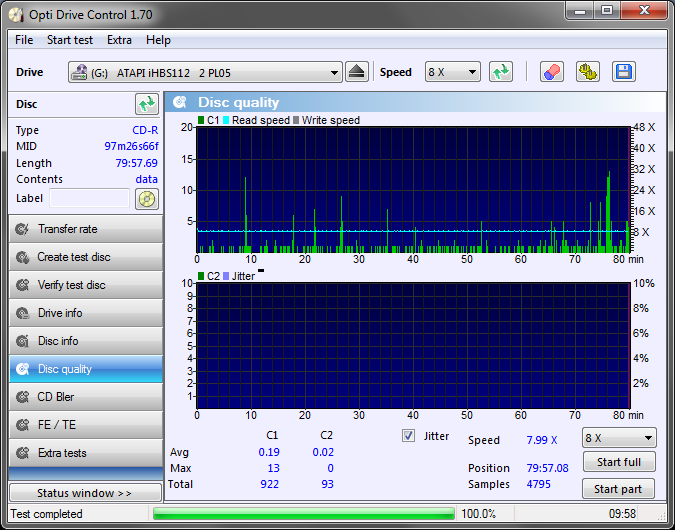
Task: Click the Test completed status text
Action: point(46,514)
